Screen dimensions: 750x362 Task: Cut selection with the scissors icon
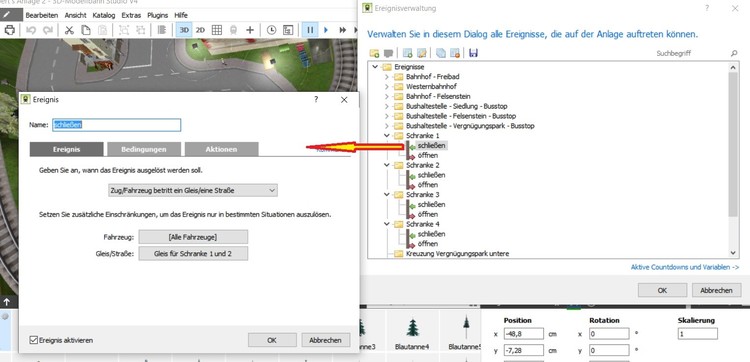click(69, 30)
